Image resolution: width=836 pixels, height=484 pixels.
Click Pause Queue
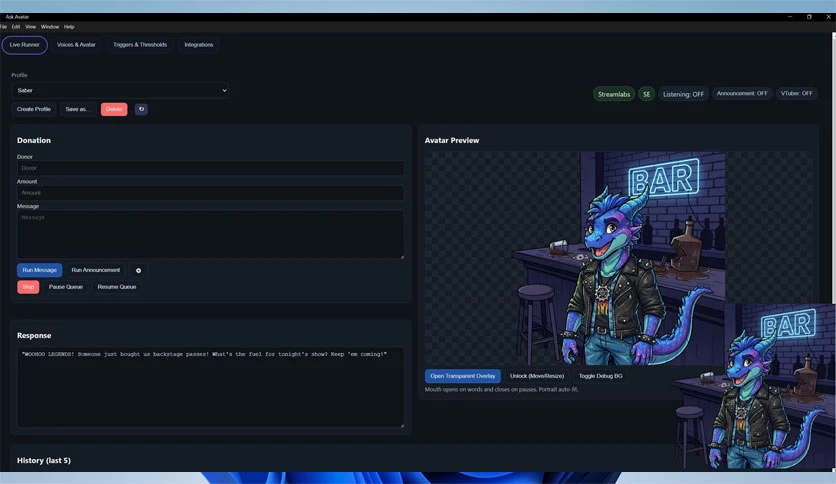[x=66, y=287]
